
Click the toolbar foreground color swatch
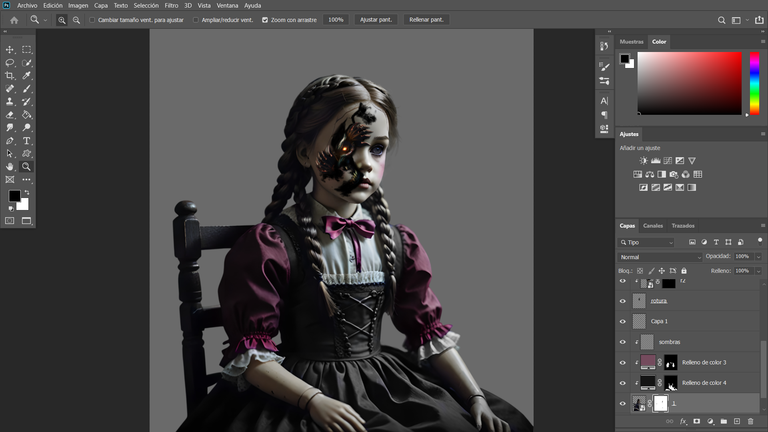(x=14, y=196)
